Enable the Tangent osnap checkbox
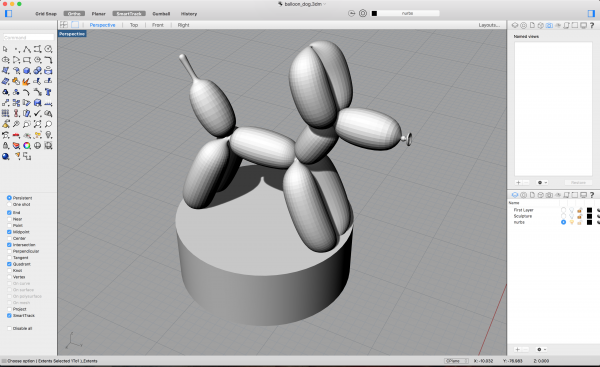600x367 pixels. tap(9, 258)
